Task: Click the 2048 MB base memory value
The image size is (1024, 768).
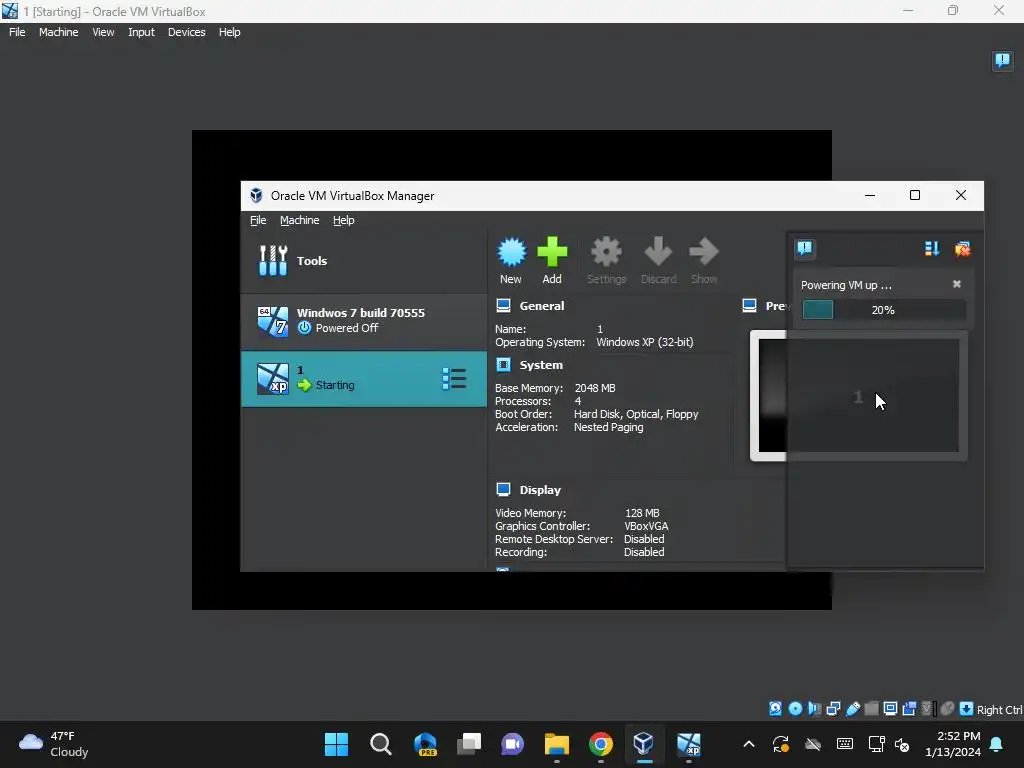Action: tap(594, 388)
